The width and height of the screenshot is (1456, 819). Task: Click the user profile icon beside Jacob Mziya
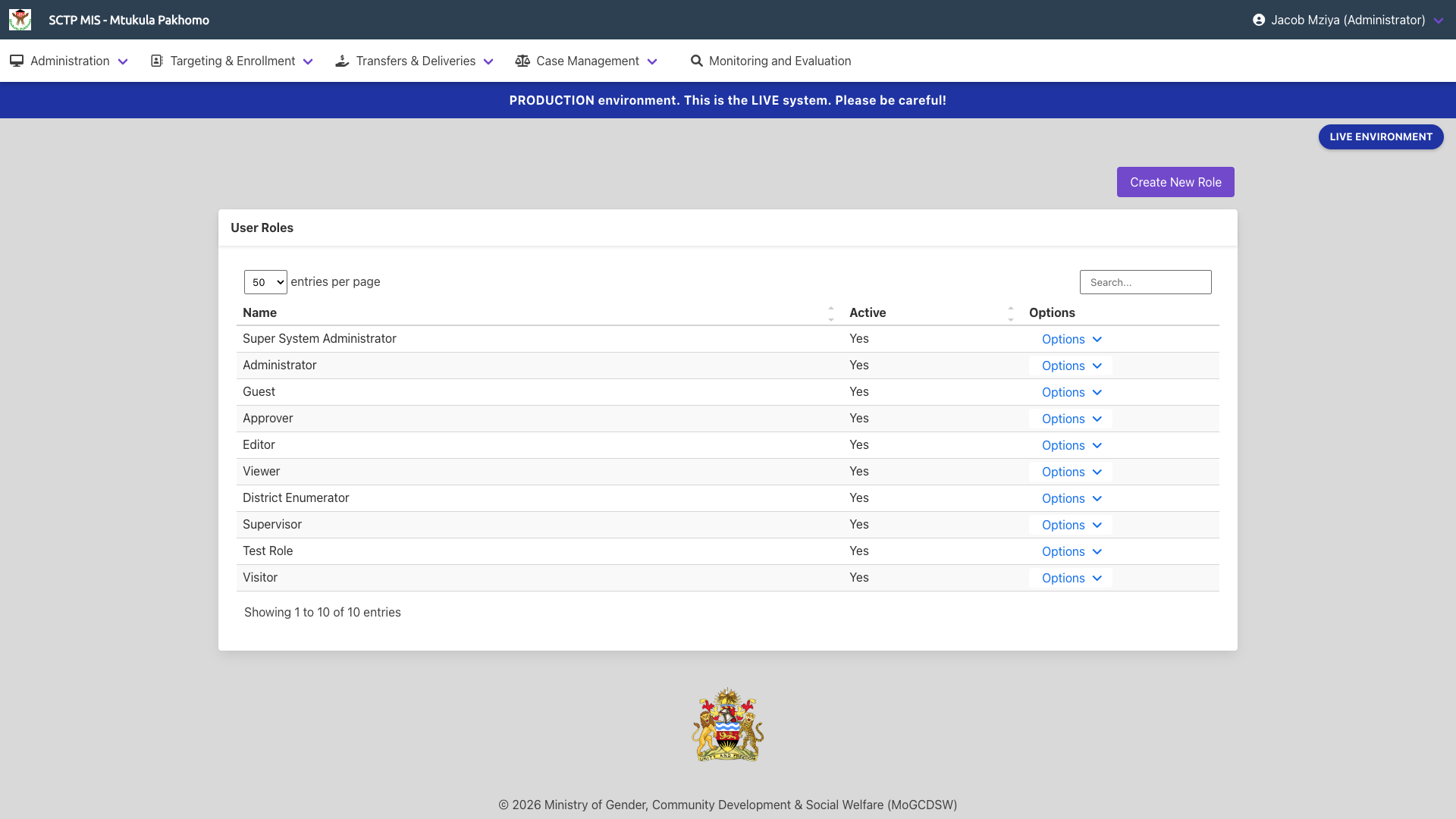tap(1260, 20)
